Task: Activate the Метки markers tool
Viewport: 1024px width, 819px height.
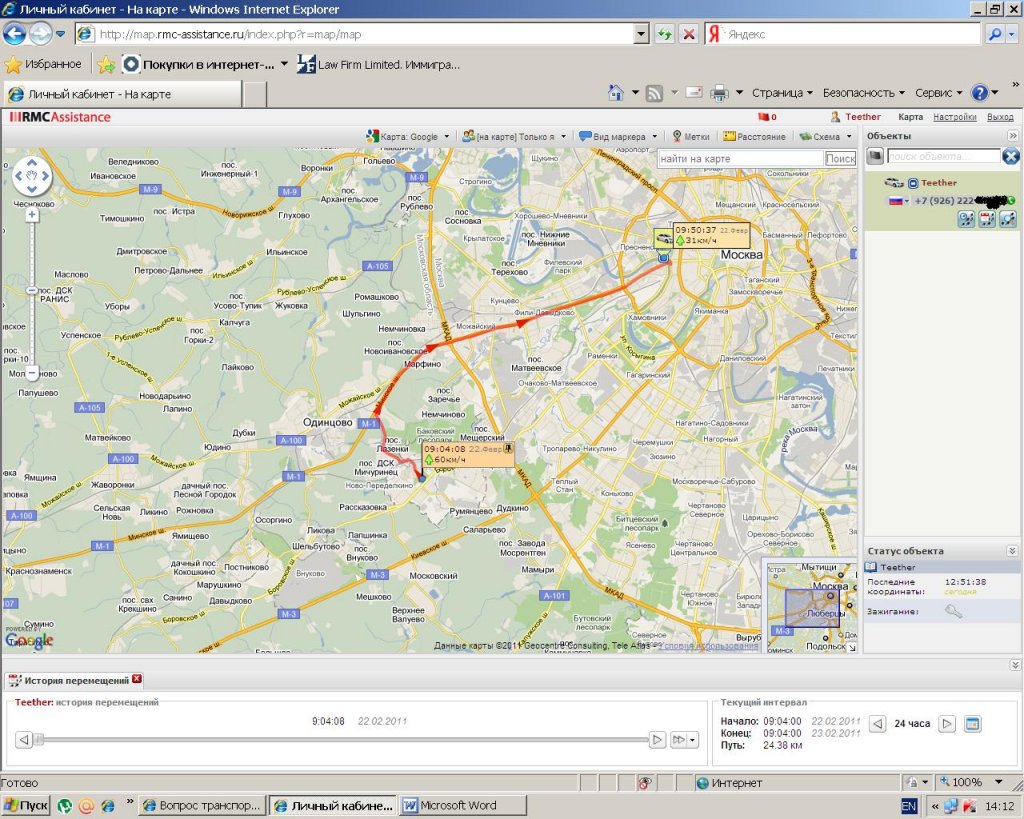Action: click(691, 136)
